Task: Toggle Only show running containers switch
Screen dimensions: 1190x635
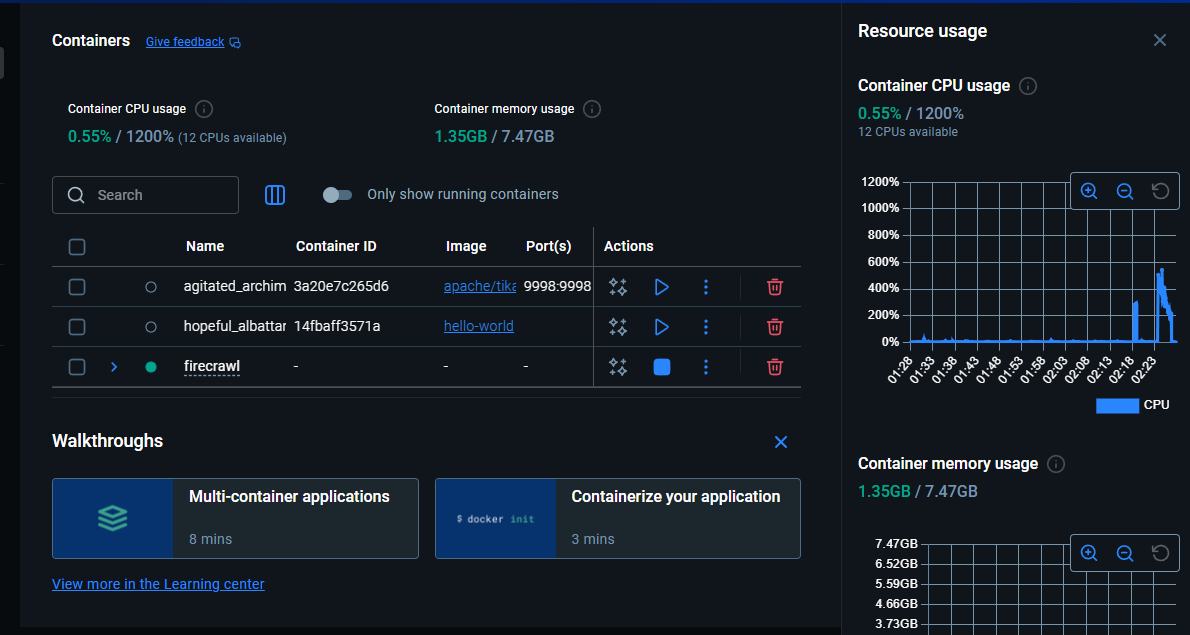Action: pos(337,195)
